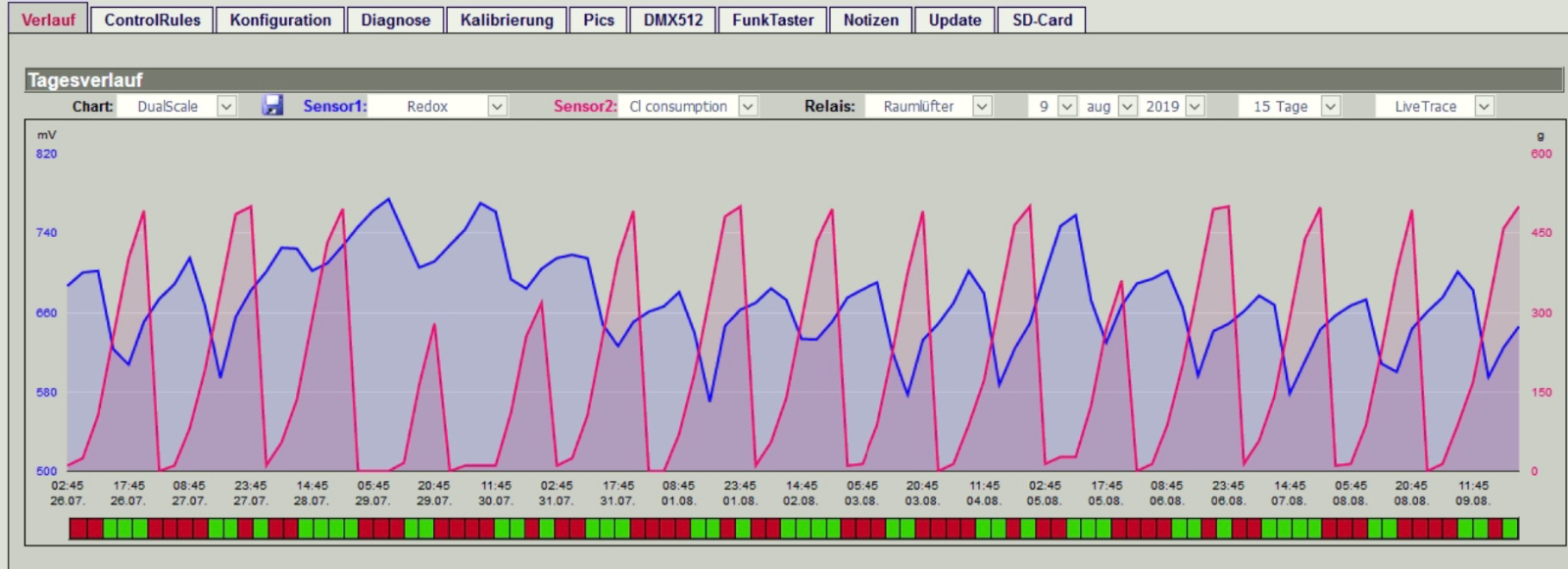This screenshot has width=1568, height=569.
Task: Open the Konfiguration tab
Action: coord(280,21)
